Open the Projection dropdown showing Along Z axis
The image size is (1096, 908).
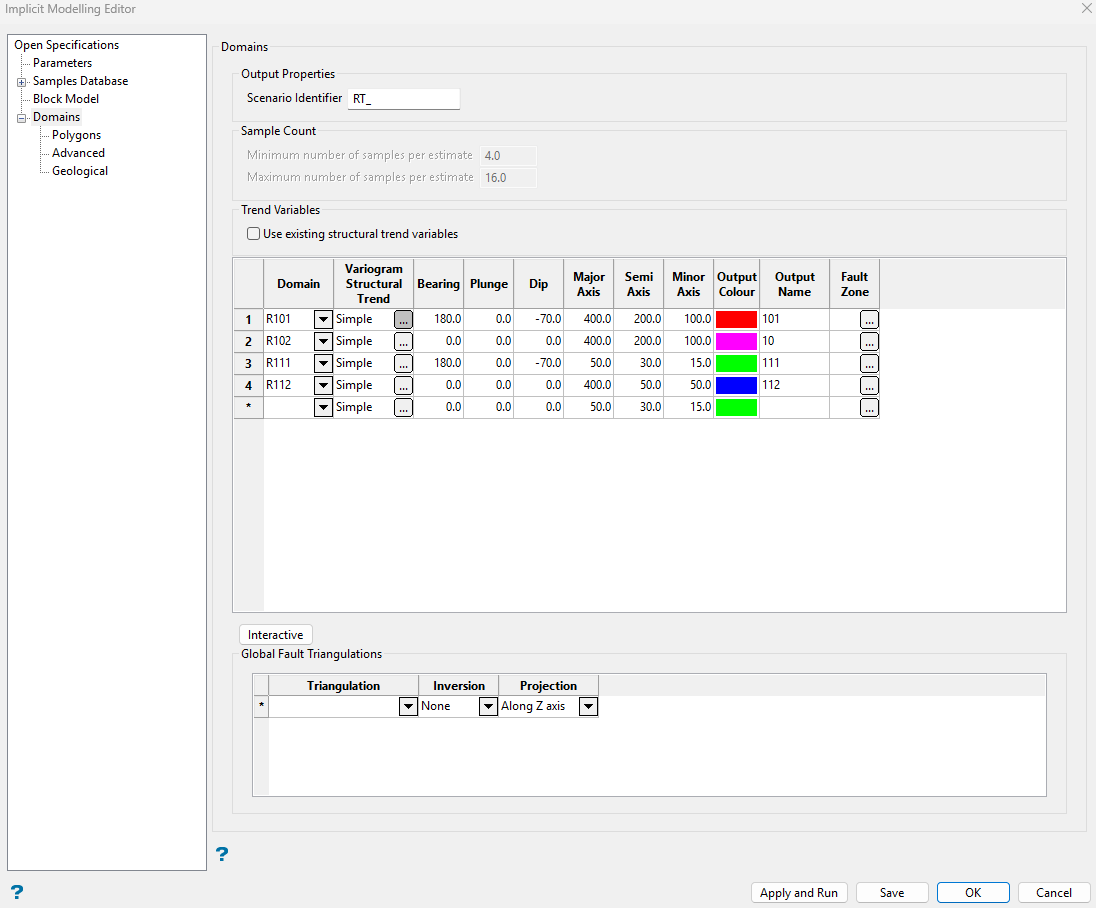coord(589,707)
